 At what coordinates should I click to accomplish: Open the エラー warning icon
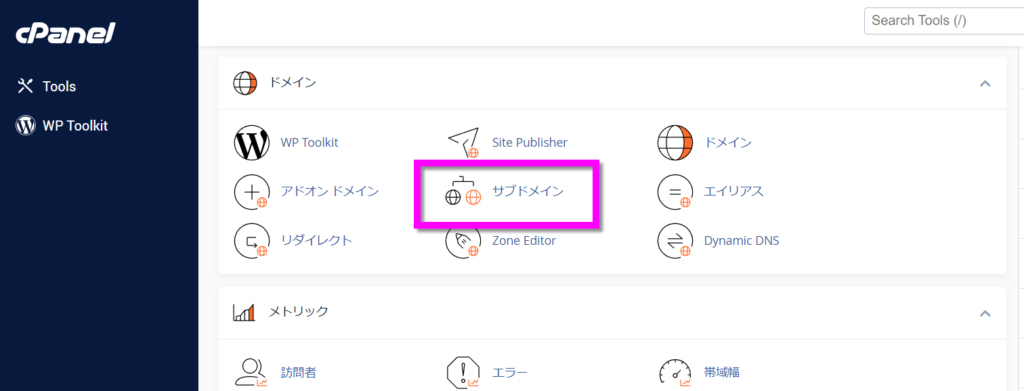[463, 373]
